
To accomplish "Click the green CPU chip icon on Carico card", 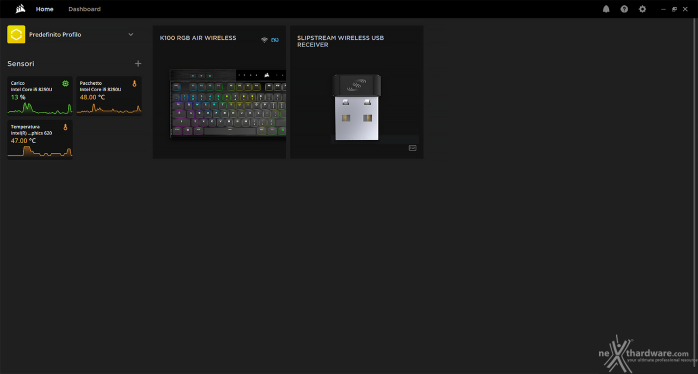I will (x=65, y=83).
